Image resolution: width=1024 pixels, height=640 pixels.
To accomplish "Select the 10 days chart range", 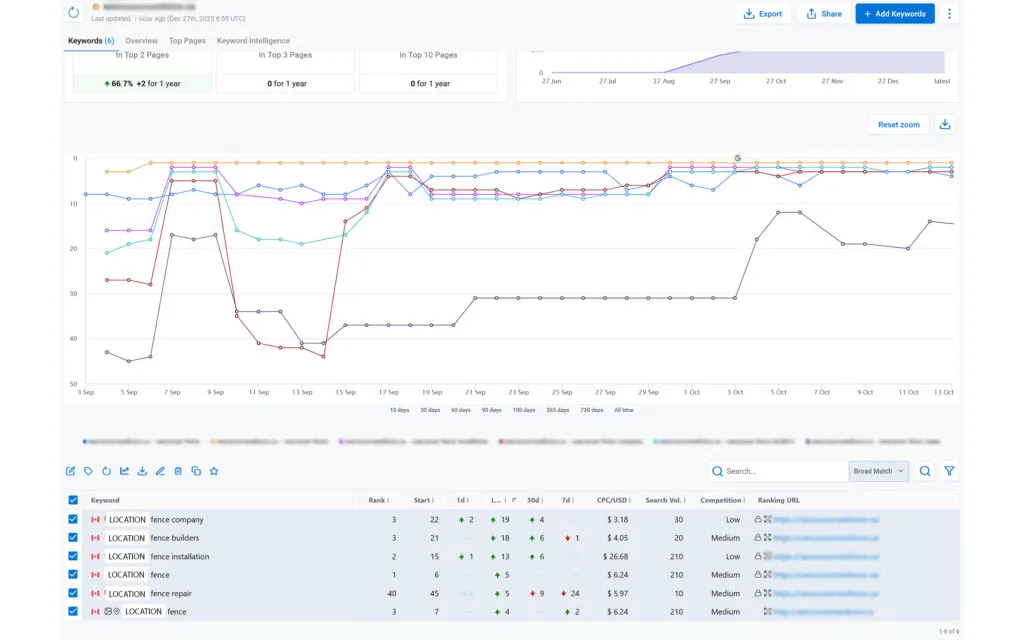I will coord(400,410).
